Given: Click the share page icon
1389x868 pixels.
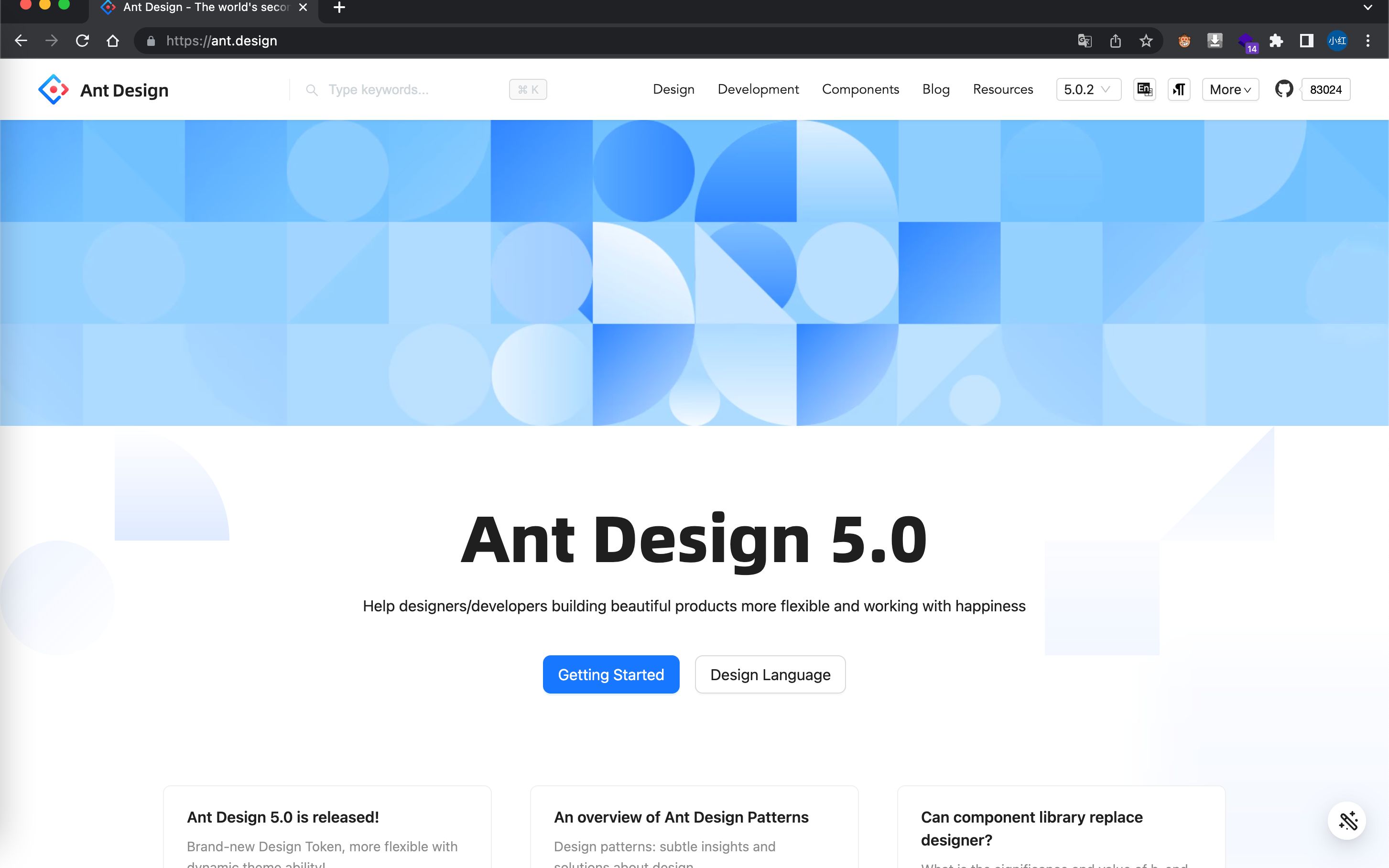Looking at the screenshot, I should click(x=1115, y=41).
